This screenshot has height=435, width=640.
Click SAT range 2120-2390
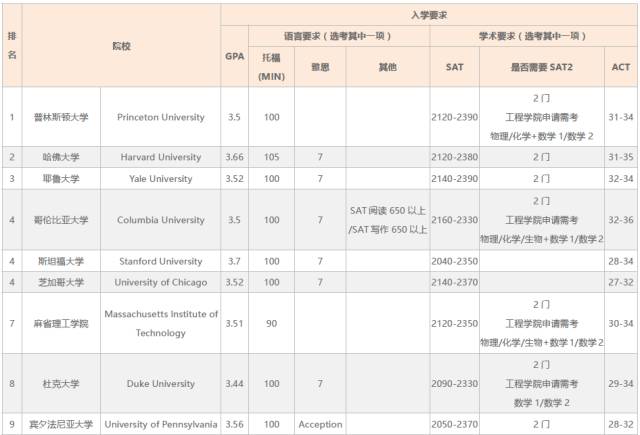coord(454,117)
